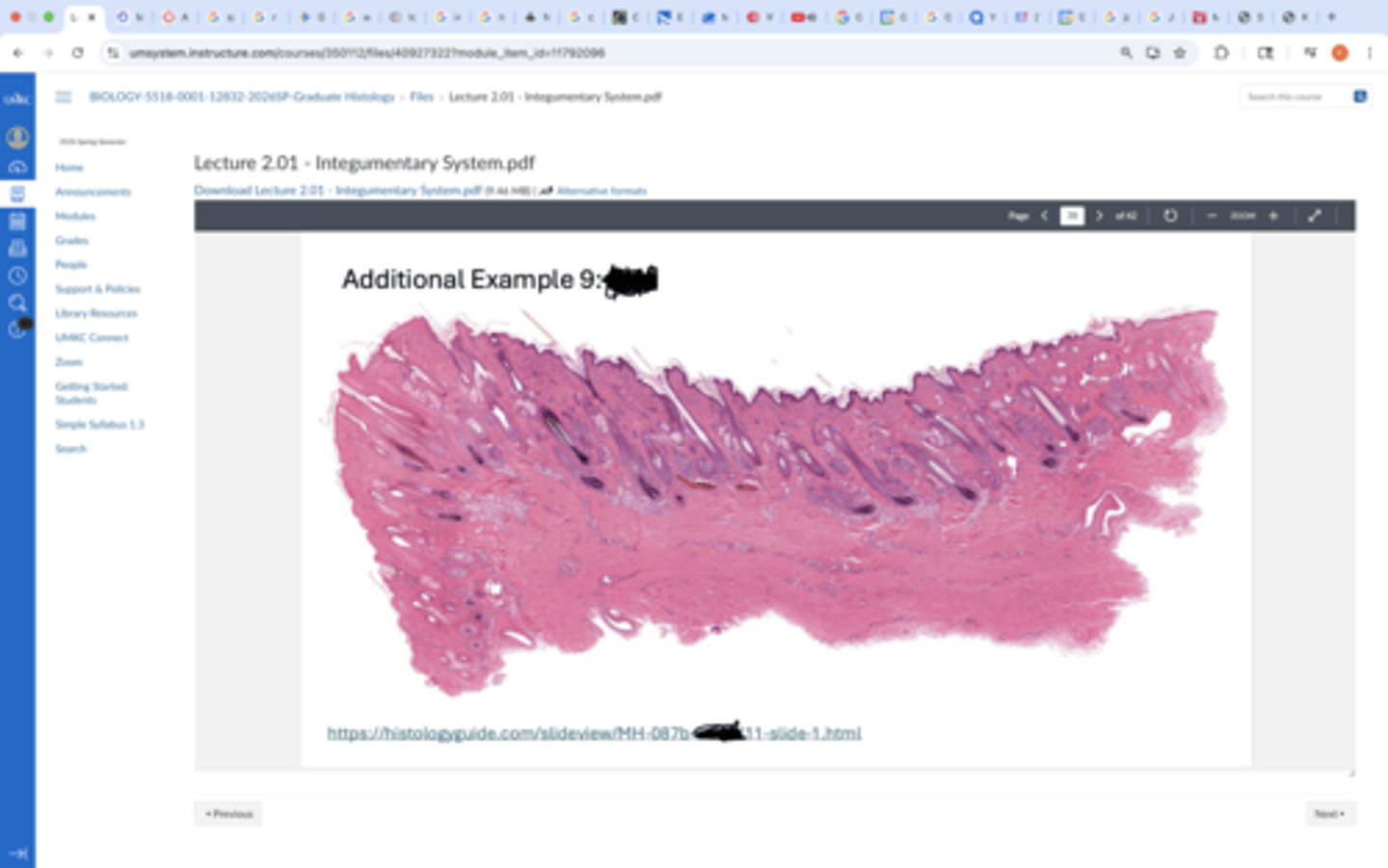The image size is (1388, 868).
Task: Open a new browser tab with plus
Action: point(1332,17)
